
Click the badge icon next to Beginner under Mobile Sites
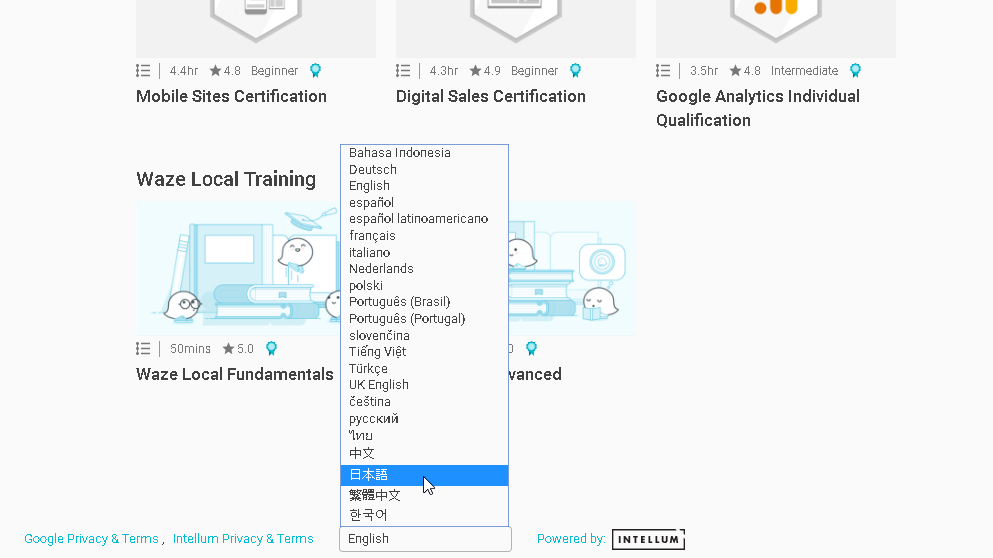pyautogui.click(x=315, y=71)
